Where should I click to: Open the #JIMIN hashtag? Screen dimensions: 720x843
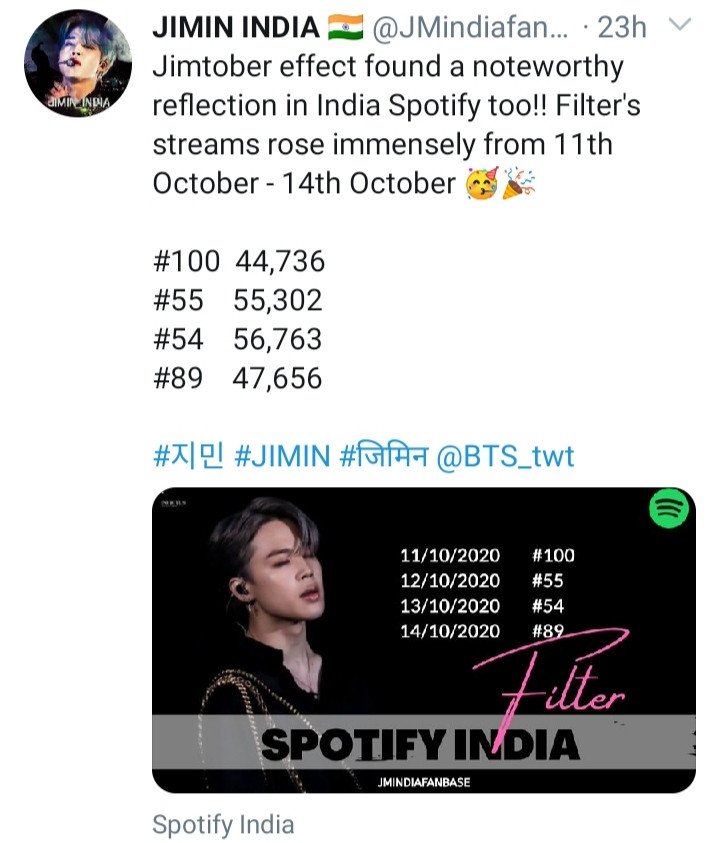coord(282,456)
